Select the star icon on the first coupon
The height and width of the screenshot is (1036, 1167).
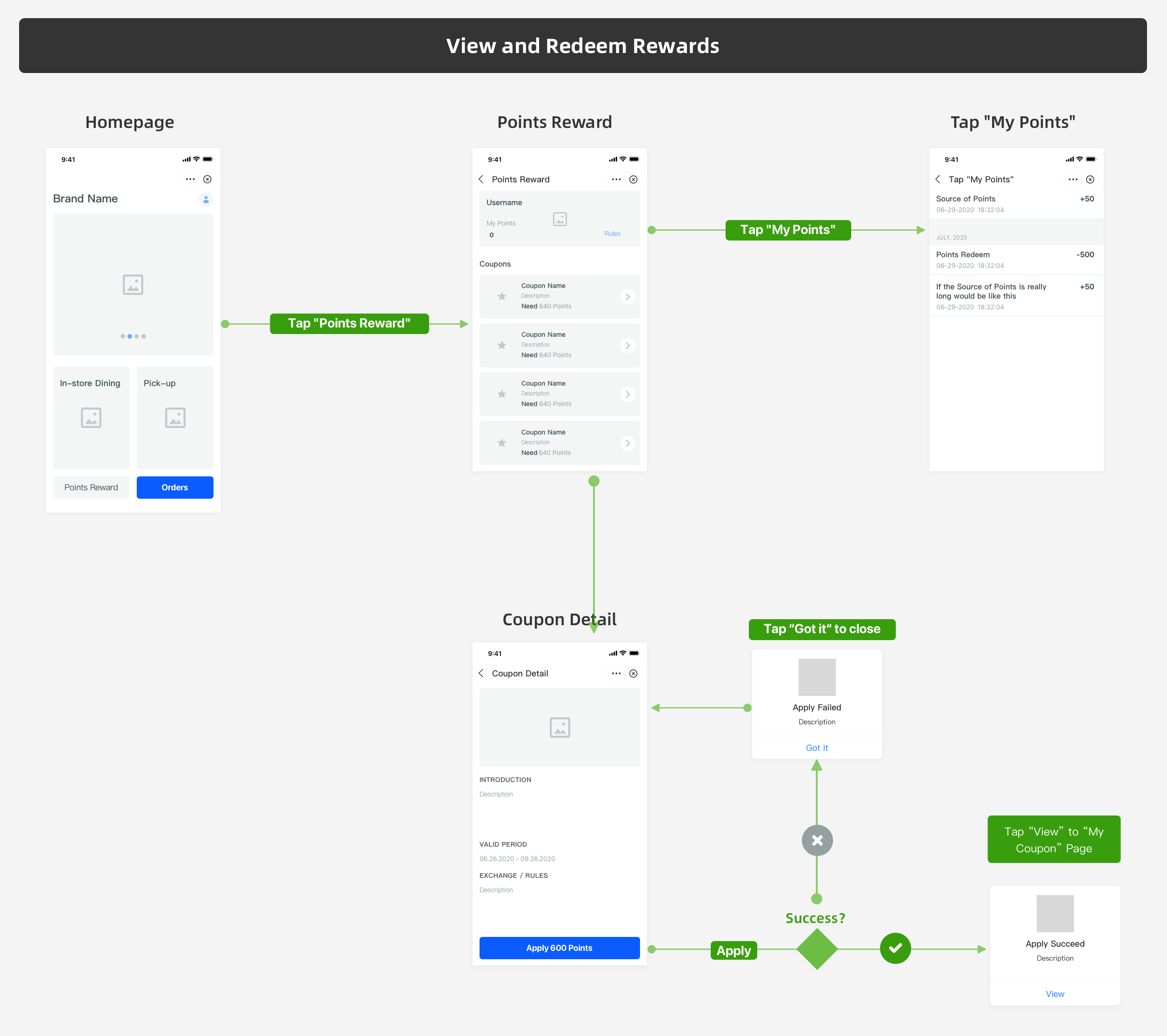[x=501, y=296]
